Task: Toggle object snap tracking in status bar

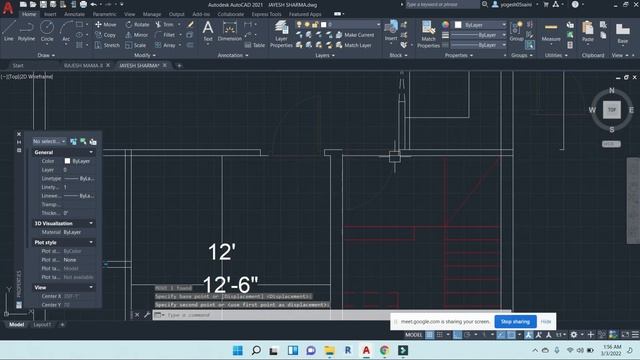Action: coord(501,335)
